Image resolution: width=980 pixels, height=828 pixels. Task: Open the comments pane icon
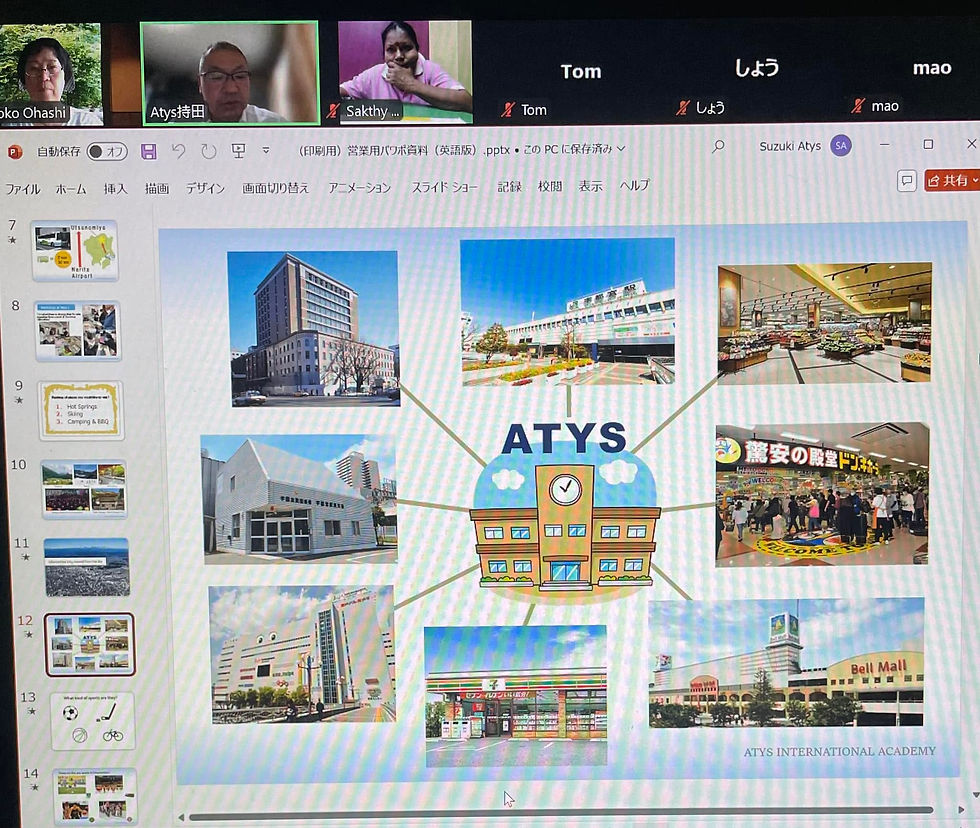(906, 181)
